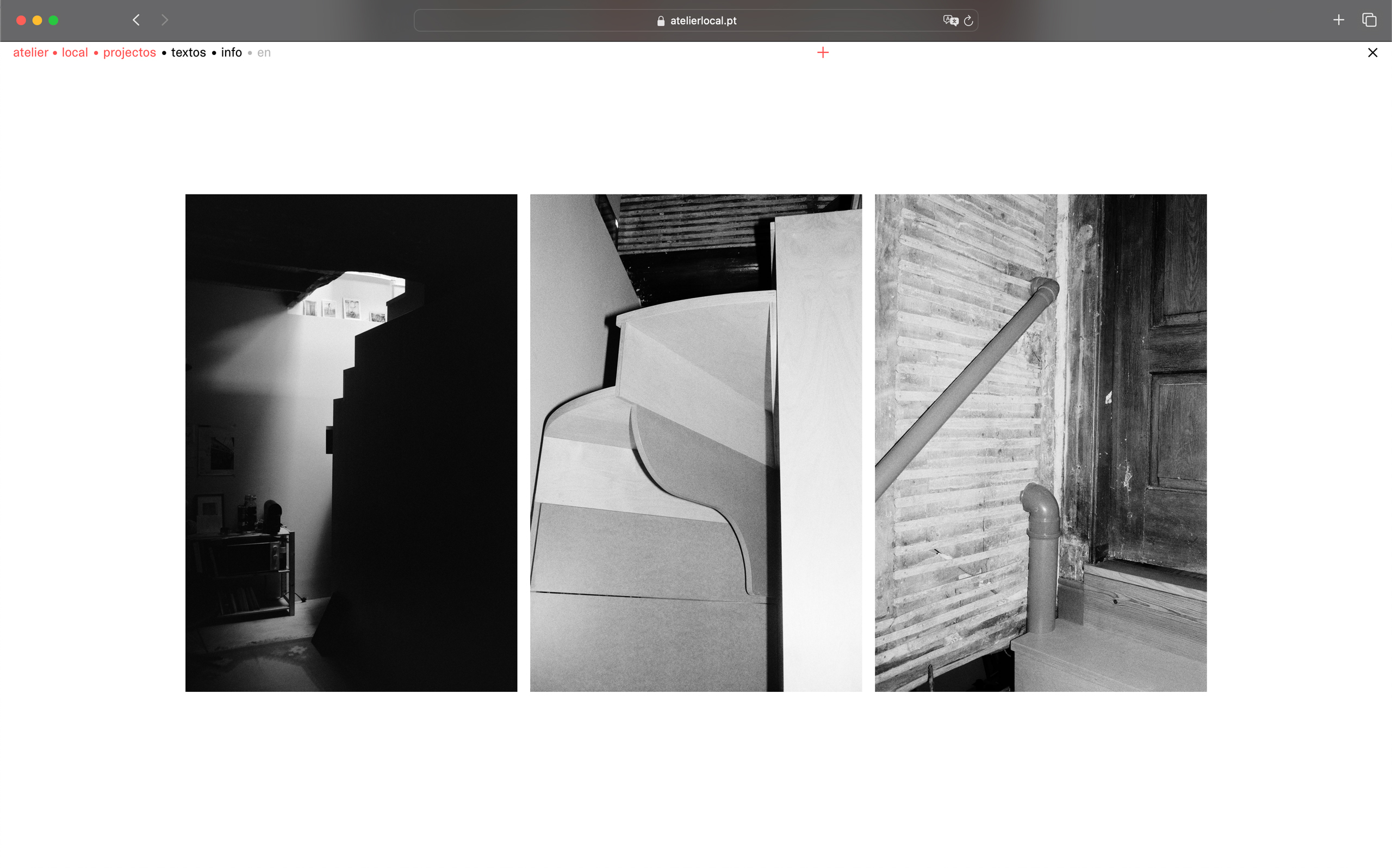Screen dimensions: 1392x868
Task: Go to the projectos menu item
Action: click(129, 53)
